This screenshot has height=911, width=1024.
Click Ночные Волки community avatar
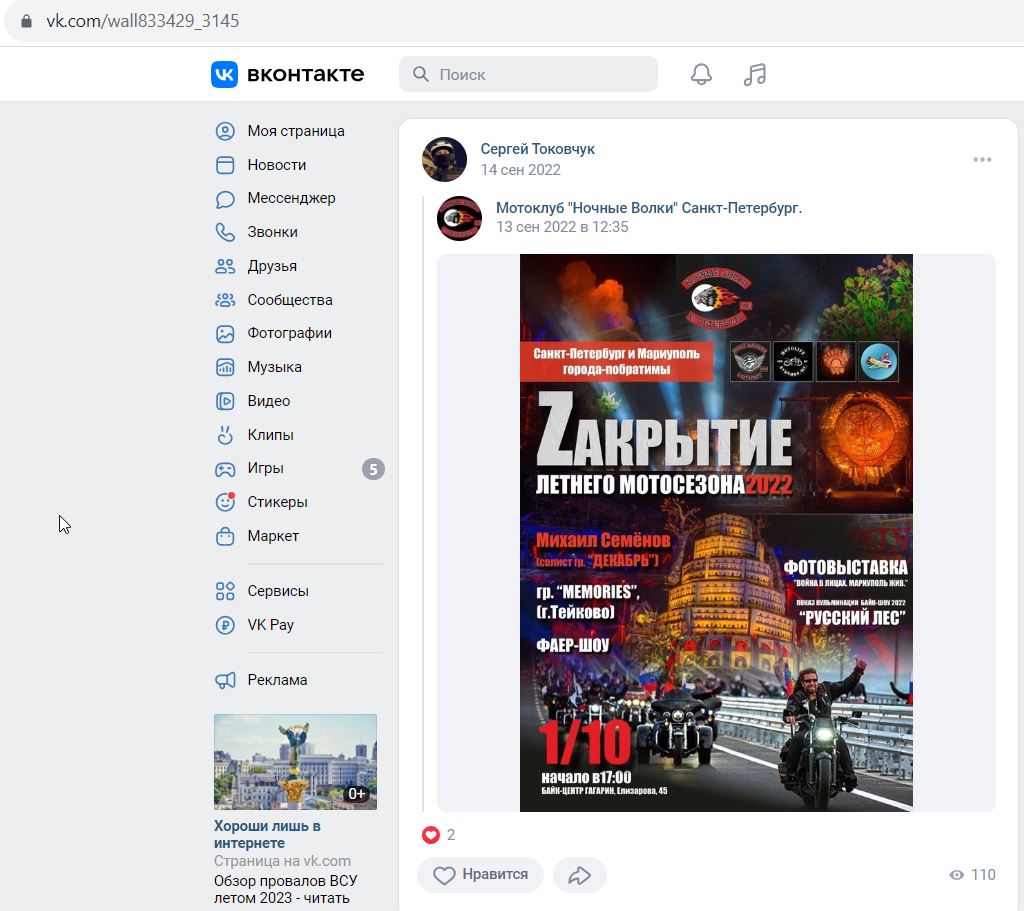pos(460,219)
